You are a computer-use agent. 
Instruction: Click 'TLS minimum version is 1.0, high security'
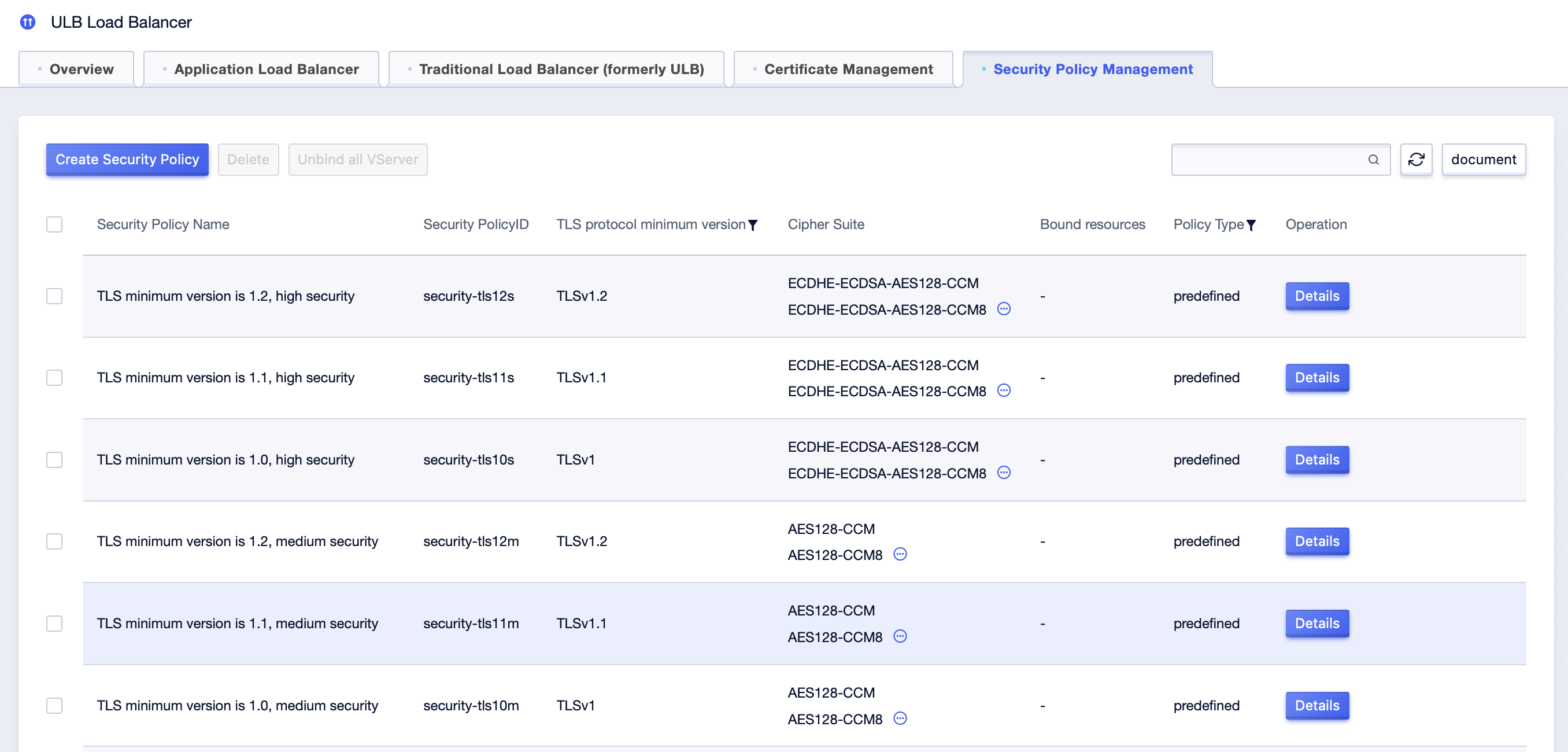[x=226, y=460]
